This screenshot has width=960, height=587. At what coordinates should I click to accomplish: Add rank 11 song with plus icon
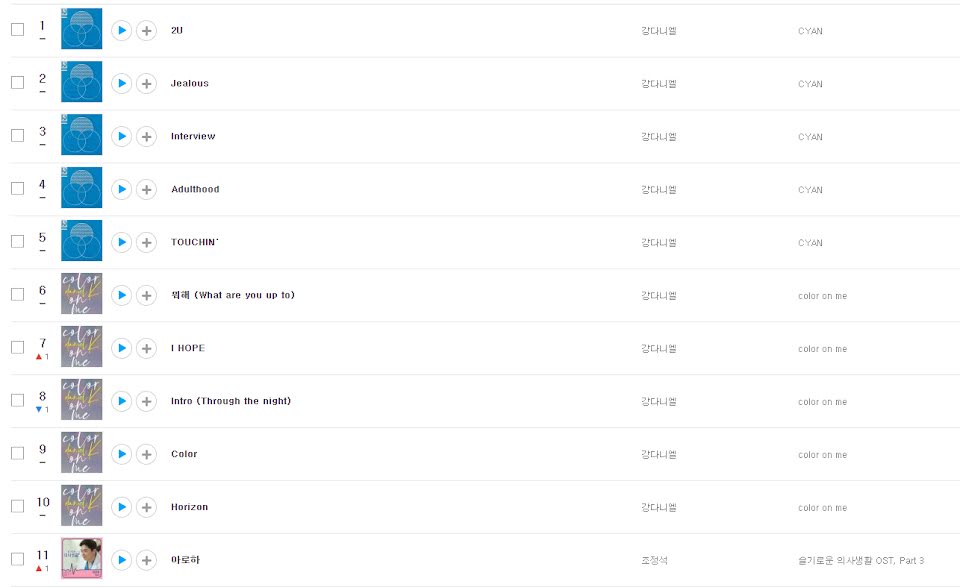pyautogui.click(x=146, y=560)
